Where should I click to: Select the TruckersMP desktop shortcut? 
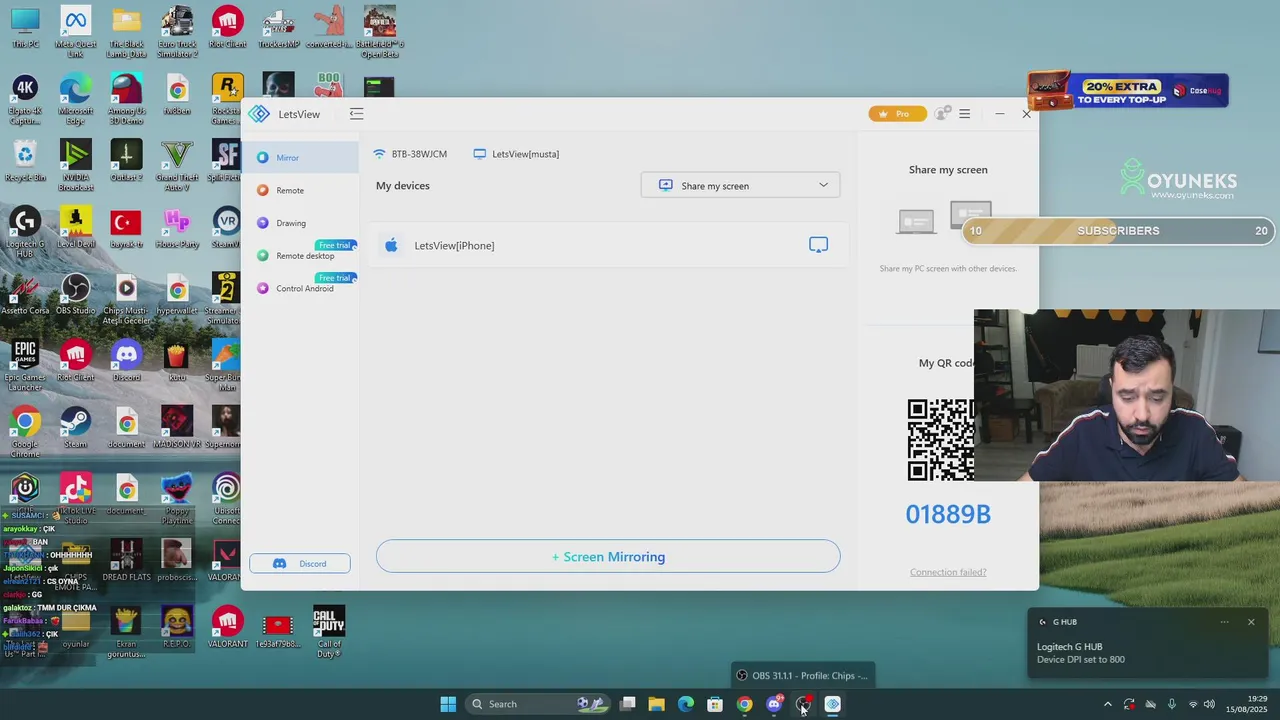pos(279,28)
